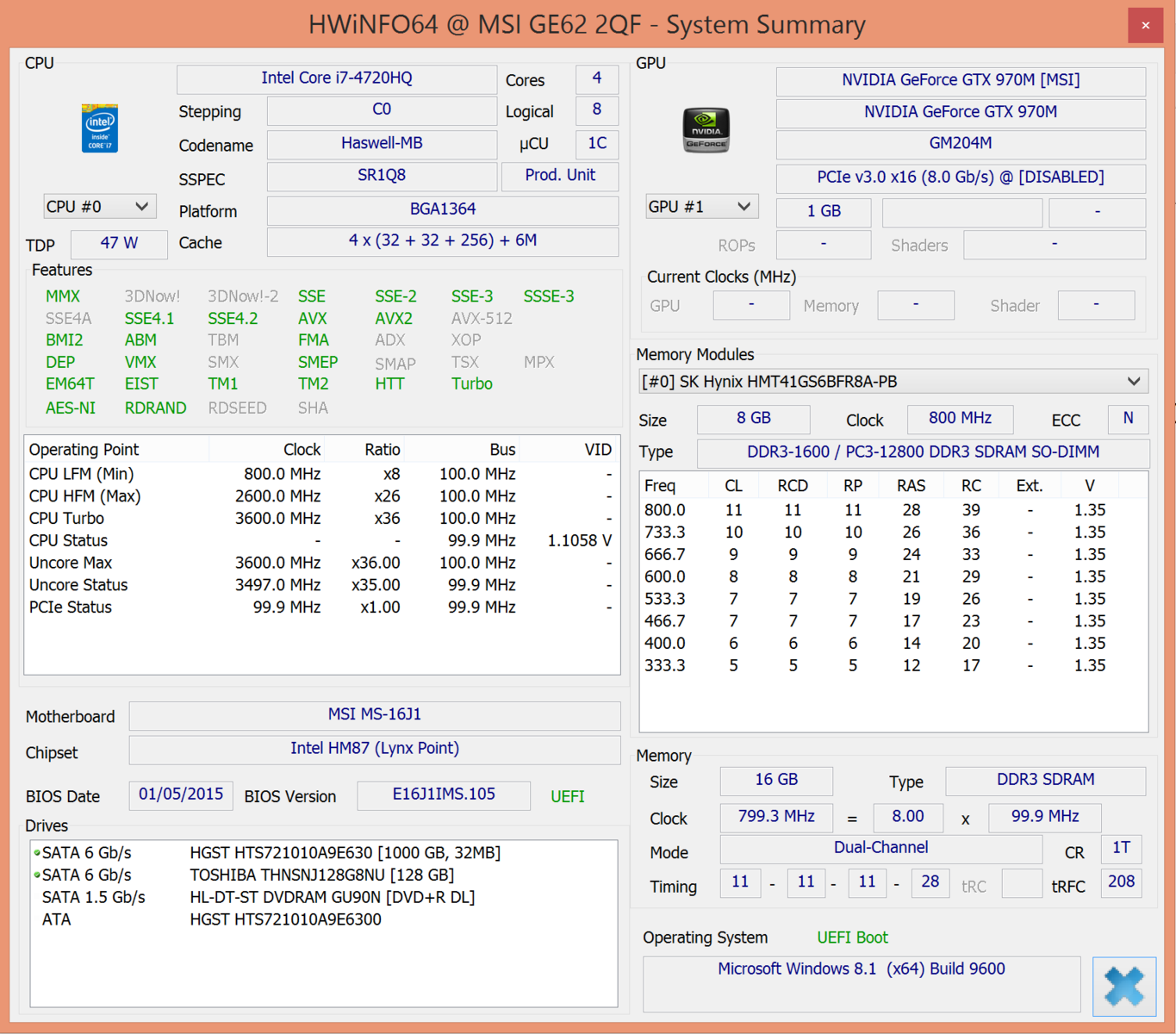1176x1034 pixels.
Task: Select the CPU LFM (Min) row
Action: [x=321, y=474]
